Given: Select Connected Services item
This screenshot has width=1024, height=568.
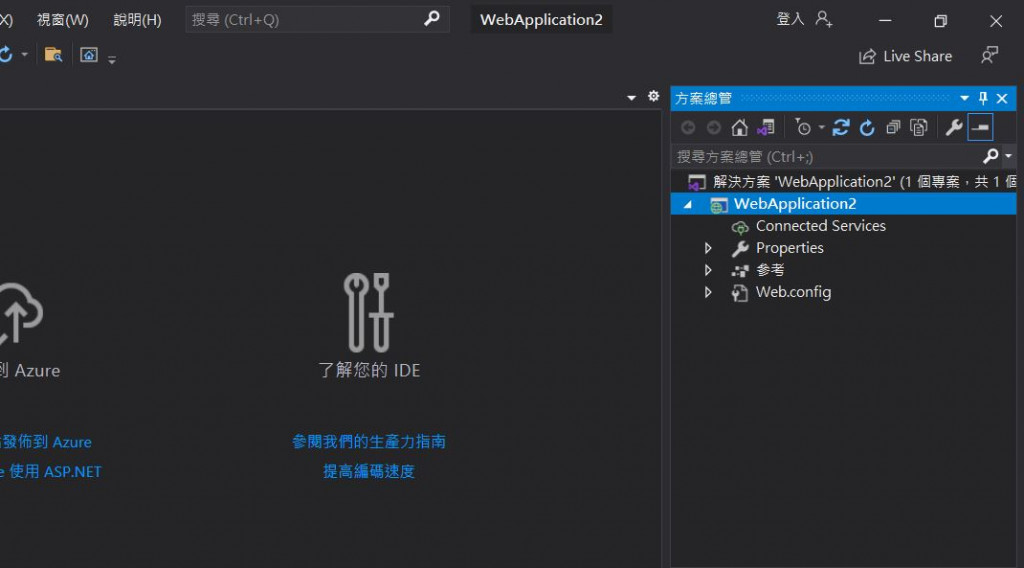Looking at the screenshot, I should pyautogui.click(x=820, y=226).
